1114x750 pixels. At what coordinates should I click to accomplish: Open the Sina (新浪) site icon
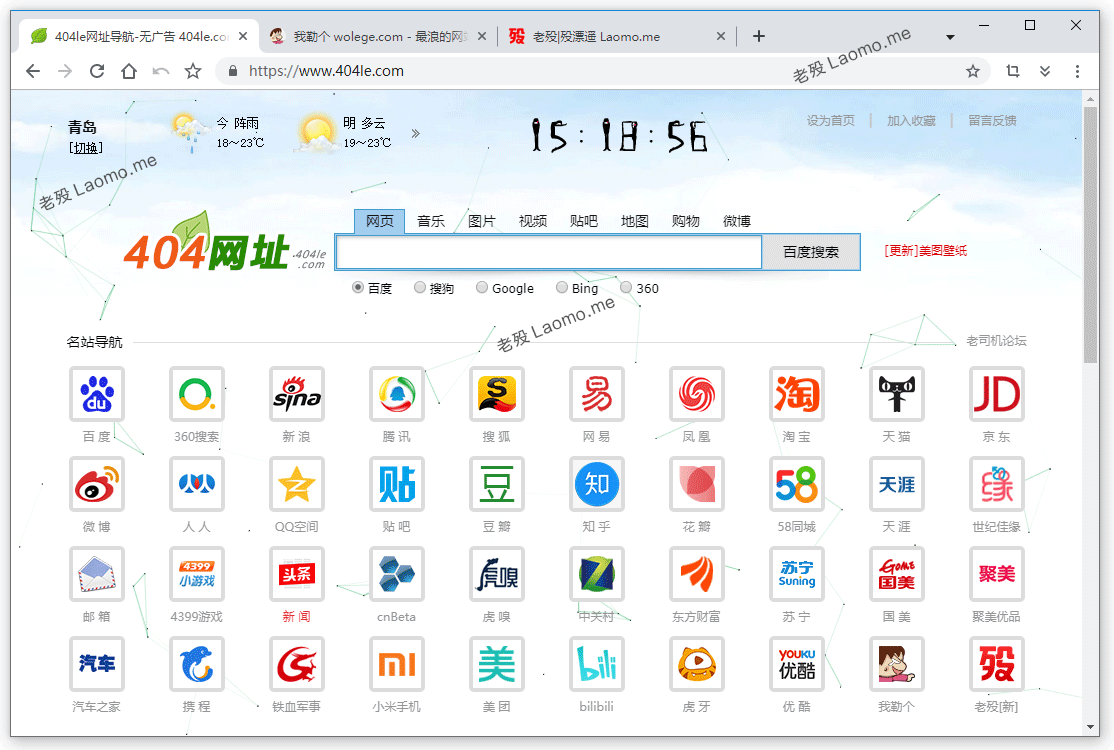pyautogui.click(x=297, y=394)
